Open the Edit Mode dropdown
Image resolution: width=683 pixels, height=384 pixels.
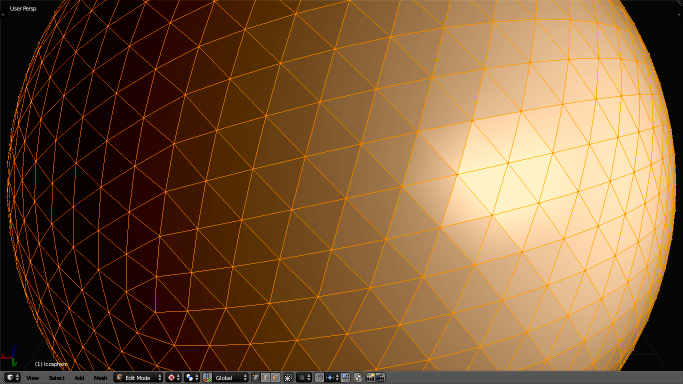point(138,377)
